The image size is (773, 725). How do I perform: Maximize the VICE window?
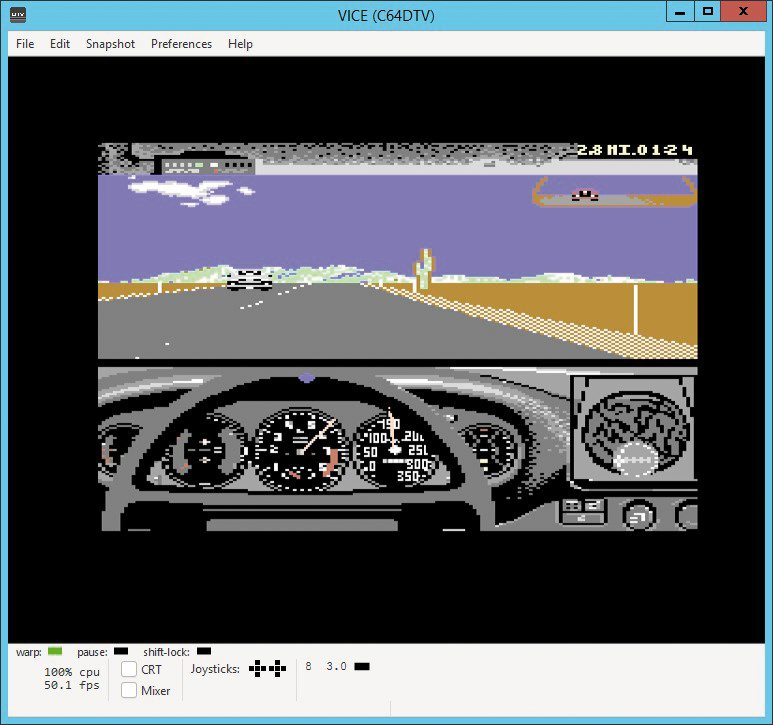[x=707, y=12]
